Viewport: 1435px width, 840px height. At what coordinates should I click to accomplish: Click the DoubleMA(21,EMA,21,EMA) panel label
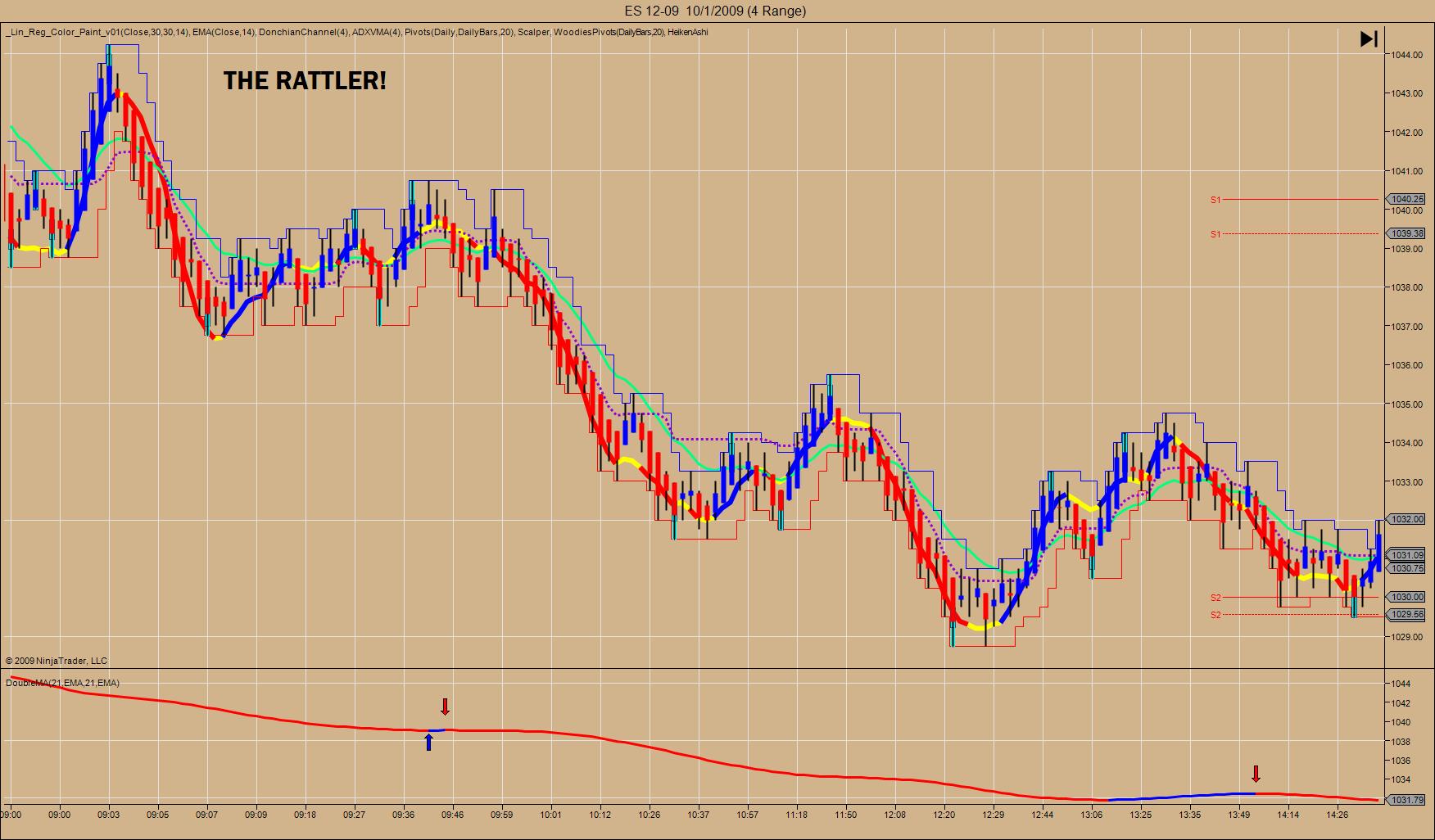62,683
